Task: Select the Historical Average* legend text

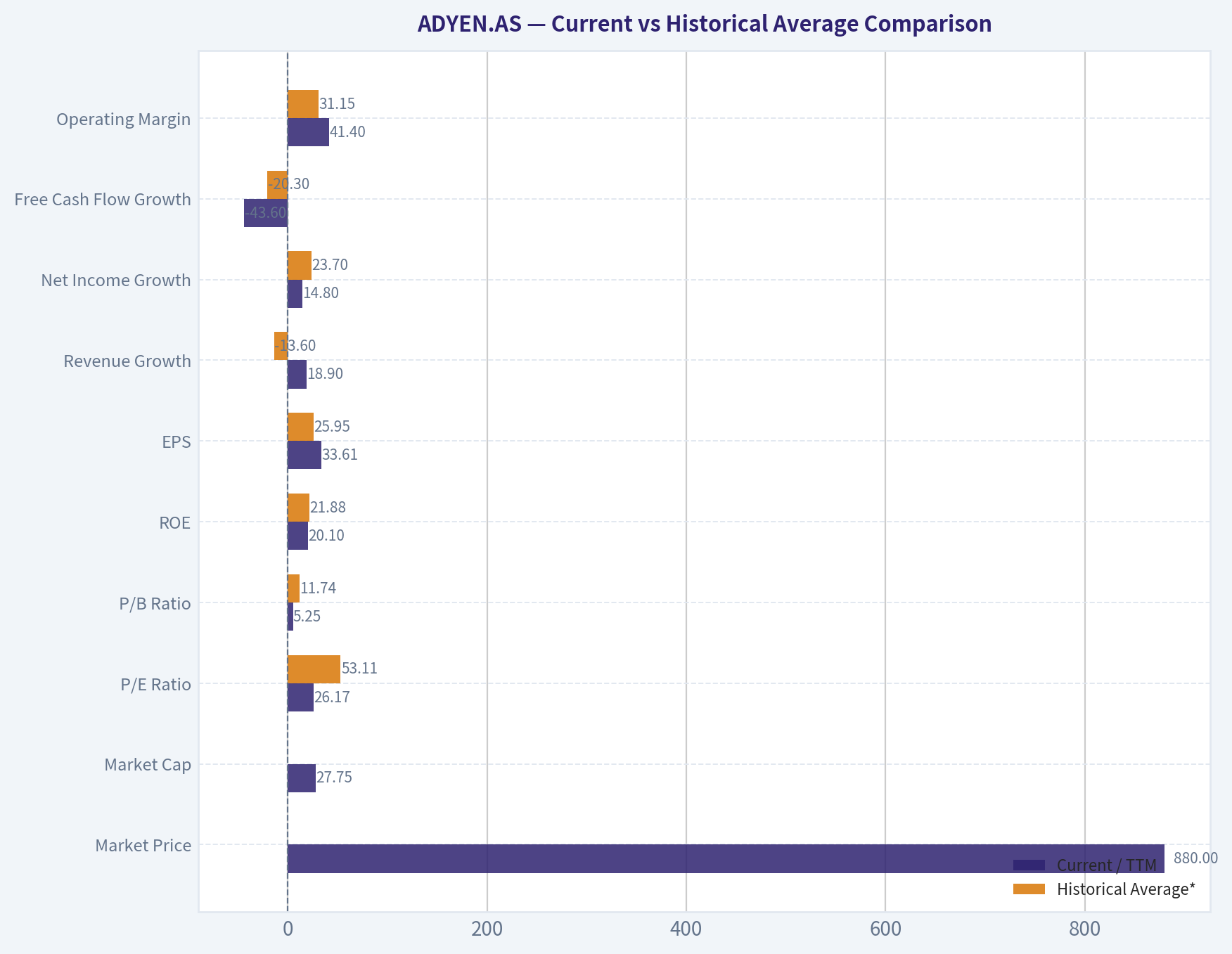Action: click(x=1126, y=889)
